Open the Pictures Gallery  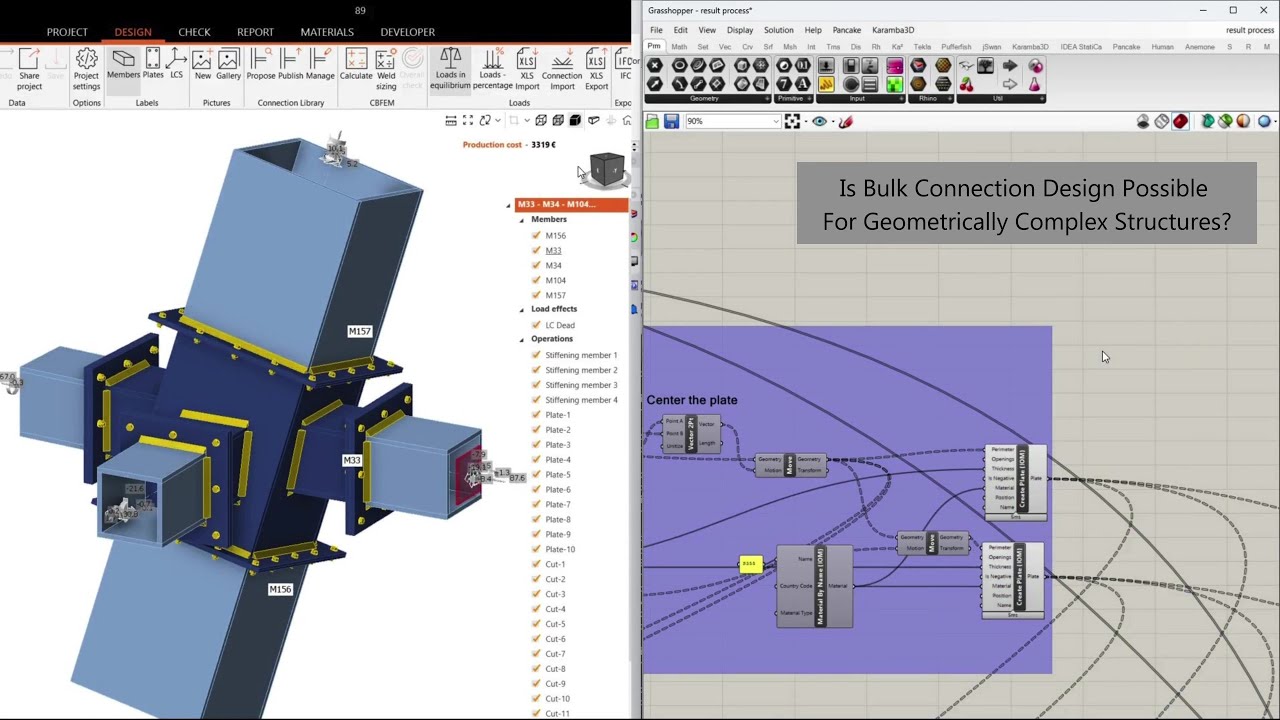(x=228, y=65)
